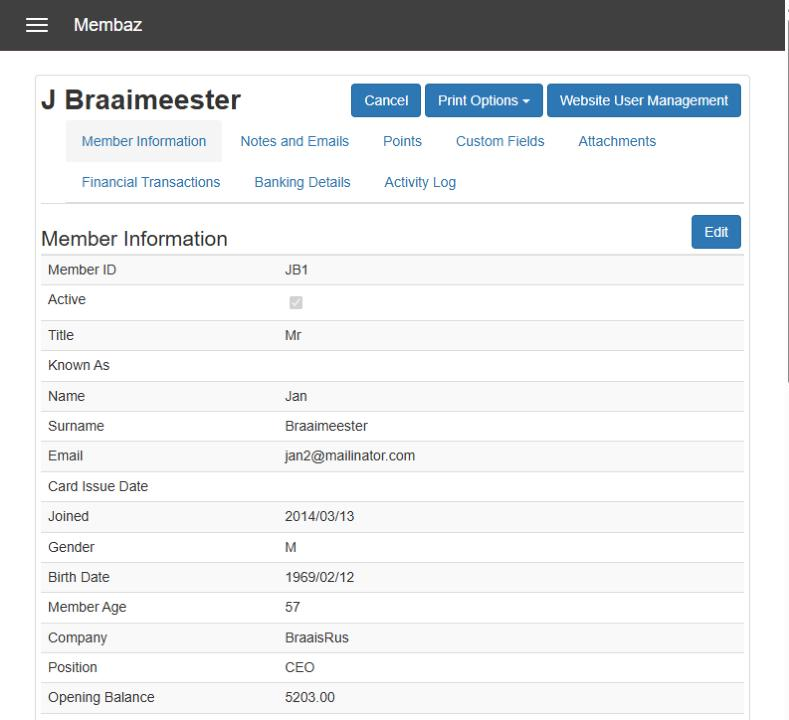Screen dimensions: 789x720
Task: Switch to the Banking Details tab
Action: point(302,182)
